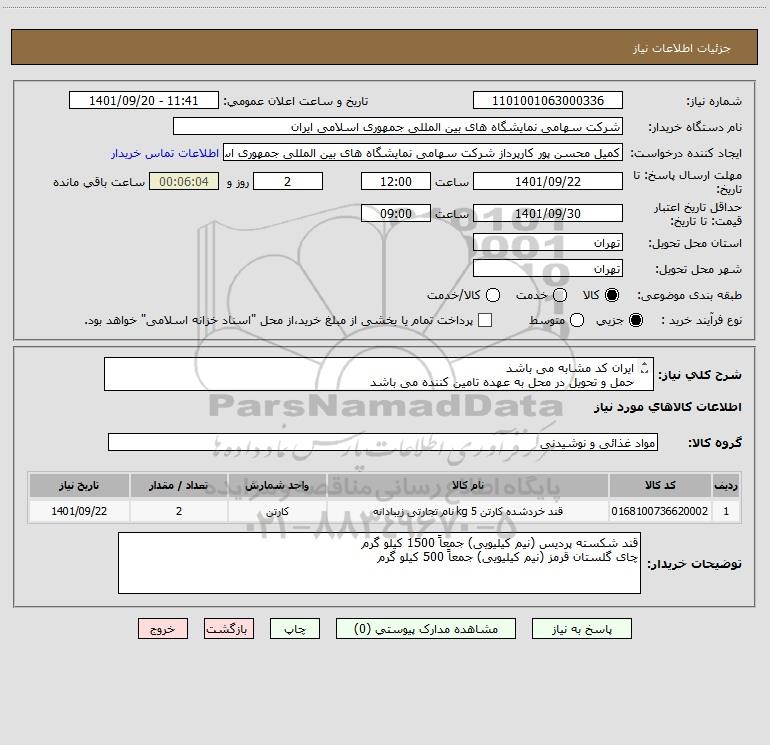Click the واحد شمارش column header
Screen dimensions: 770x745
pyautogui.click(x=277, y=485)
